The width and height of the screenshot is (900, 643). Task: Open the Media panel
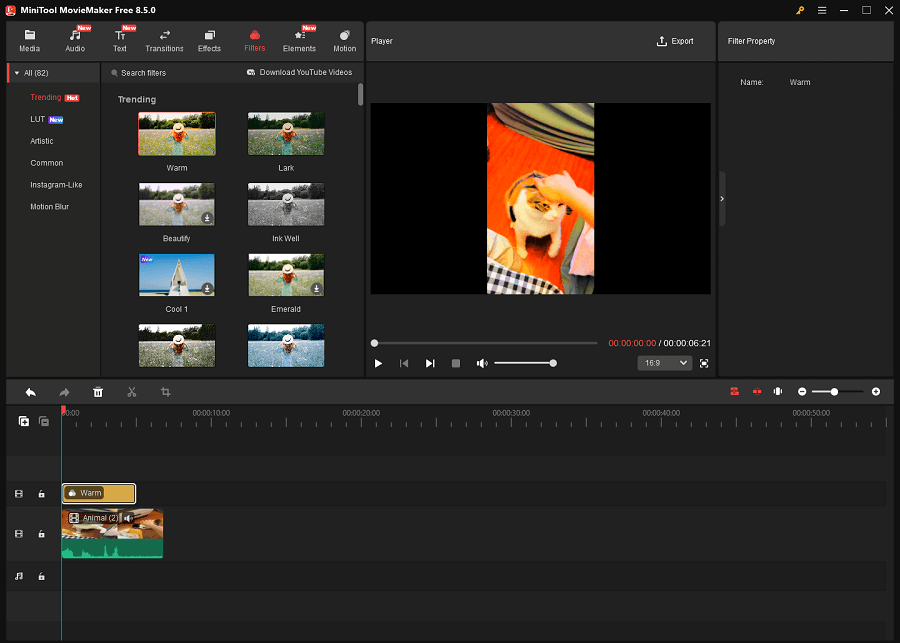[29, 40]
